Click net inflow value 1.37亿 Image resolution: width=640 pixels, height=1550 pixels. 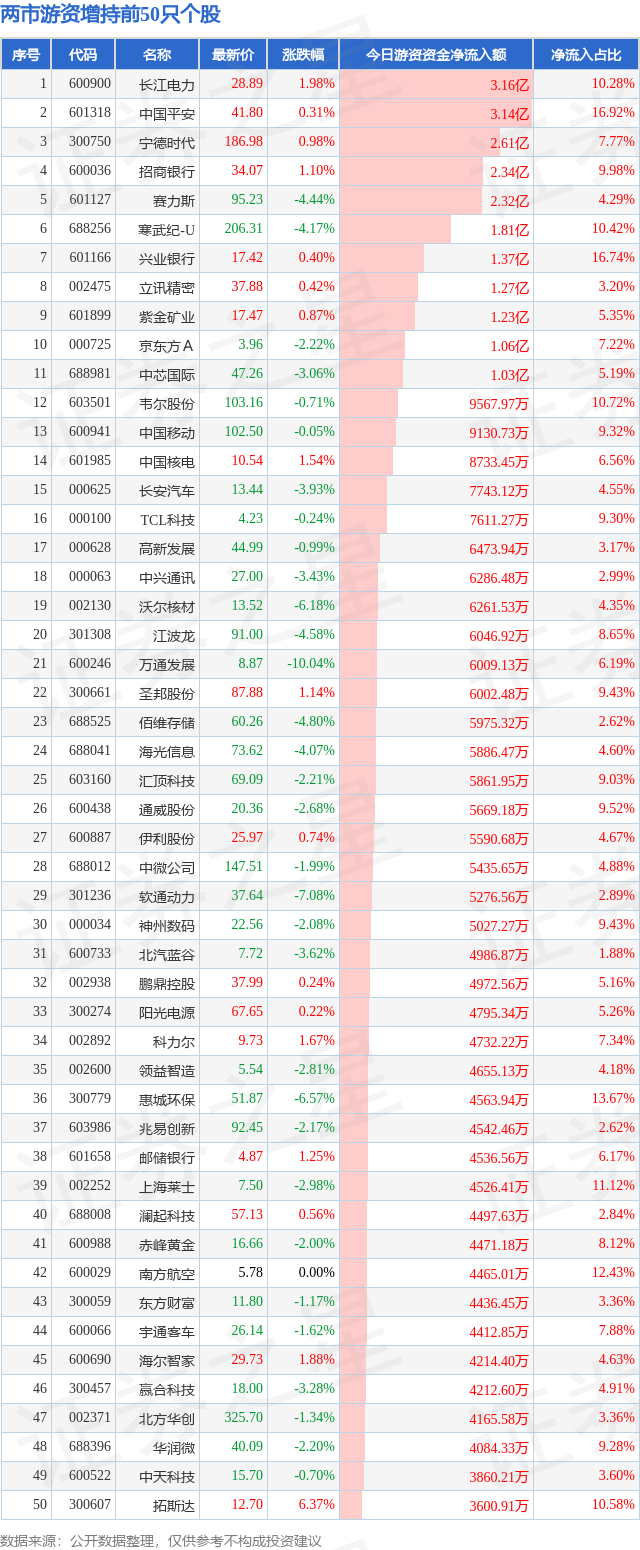510,259
